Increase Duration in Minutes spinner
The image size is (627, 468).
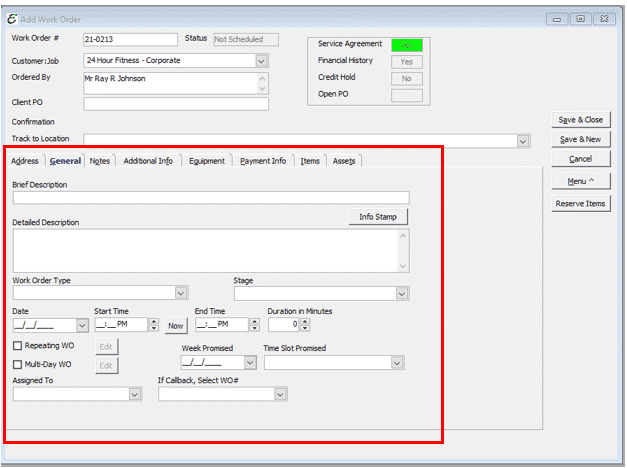click(x=305, y=321)
